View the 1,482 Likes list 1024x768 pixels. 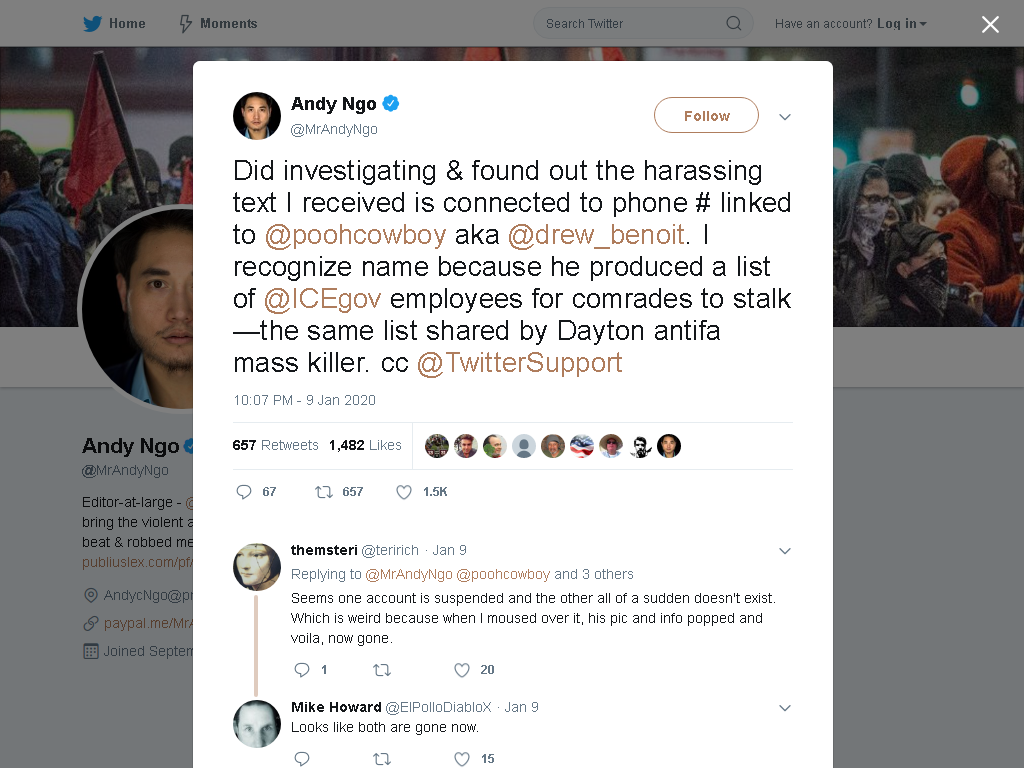(x=365, y=445)
